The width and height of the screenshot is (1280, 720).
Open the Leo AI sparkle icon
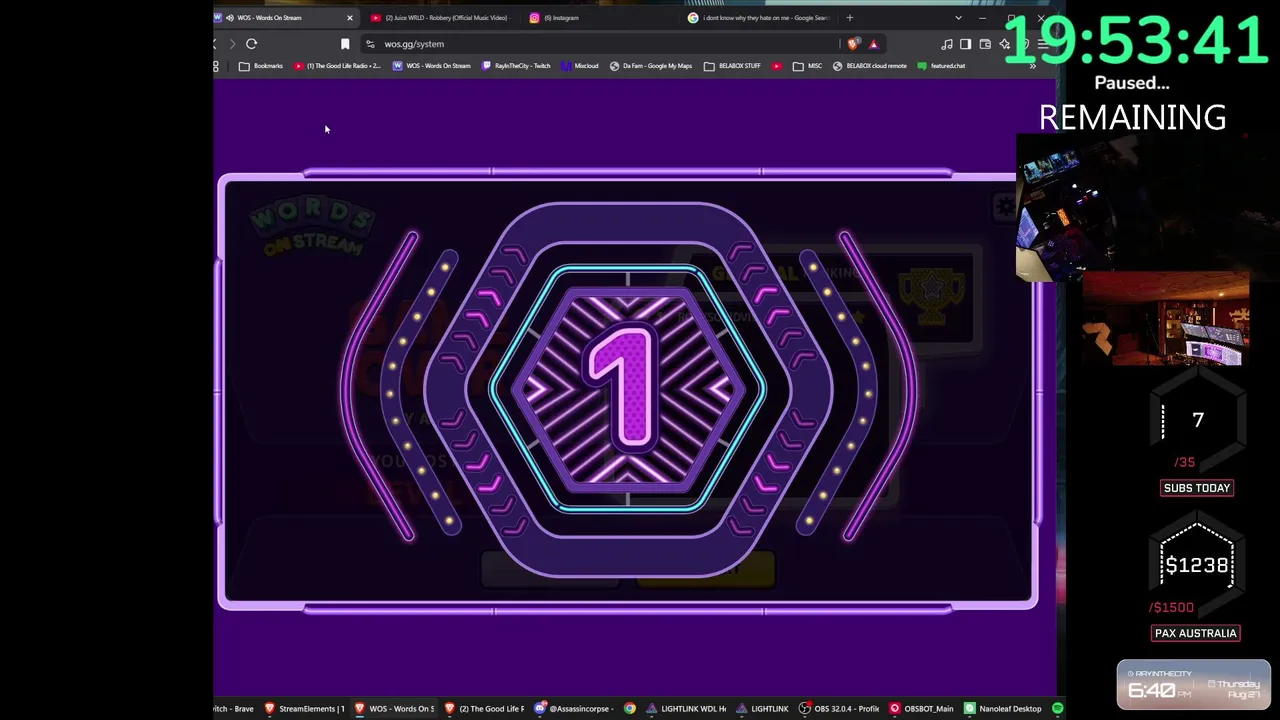(1004, 44)
